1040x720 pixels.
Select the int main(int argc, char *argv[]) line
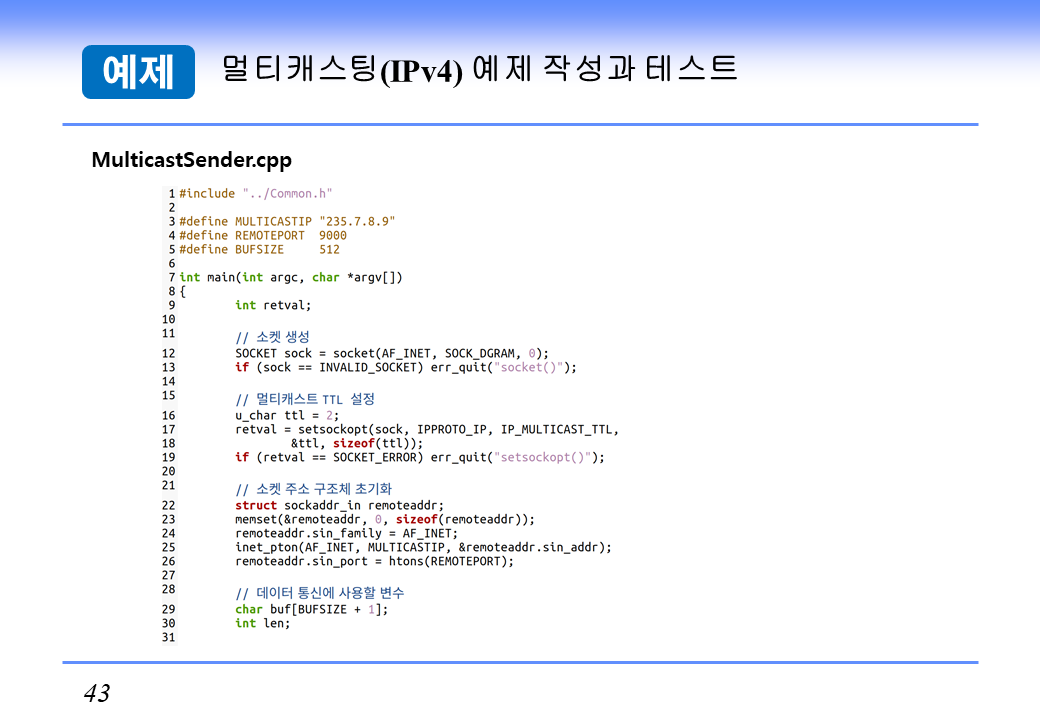(291, 277)
